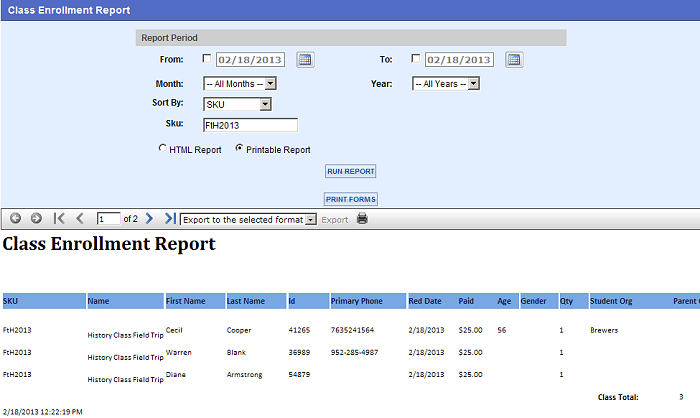Click Id 36989 cell
This screenshot has width=700, height=418.
[299, 352]
